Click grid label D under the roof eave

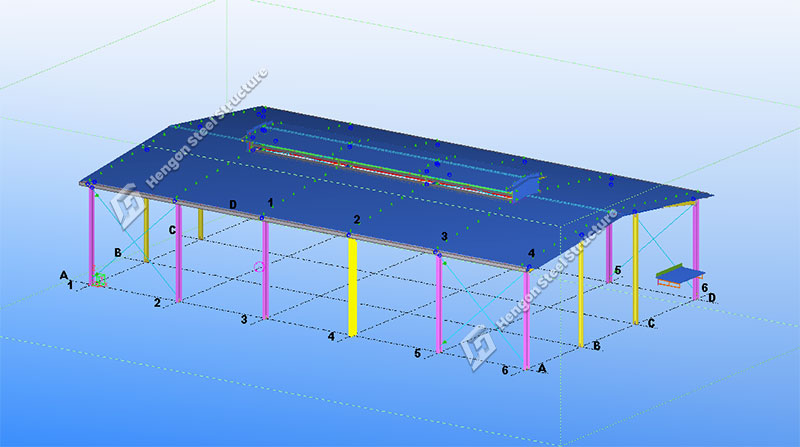[x=232, y=205]
